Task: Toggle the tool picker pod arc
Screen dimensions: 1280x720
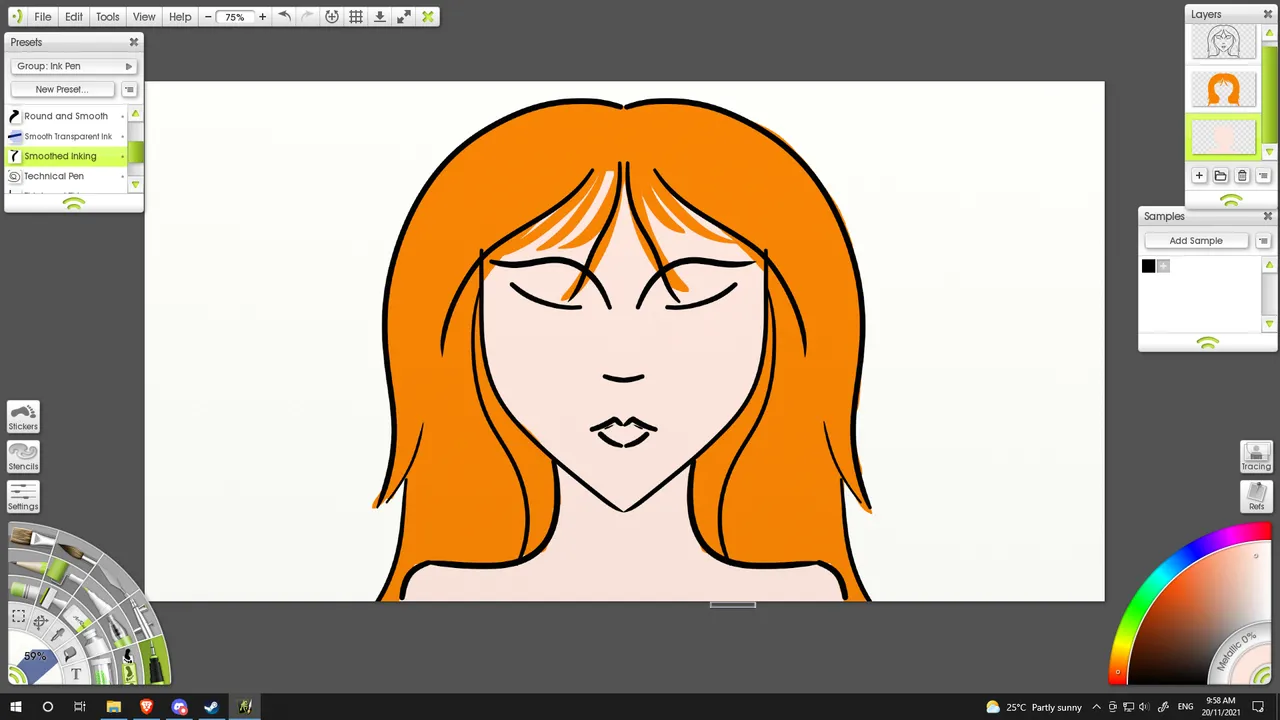Action: click(x=17, y=675)
